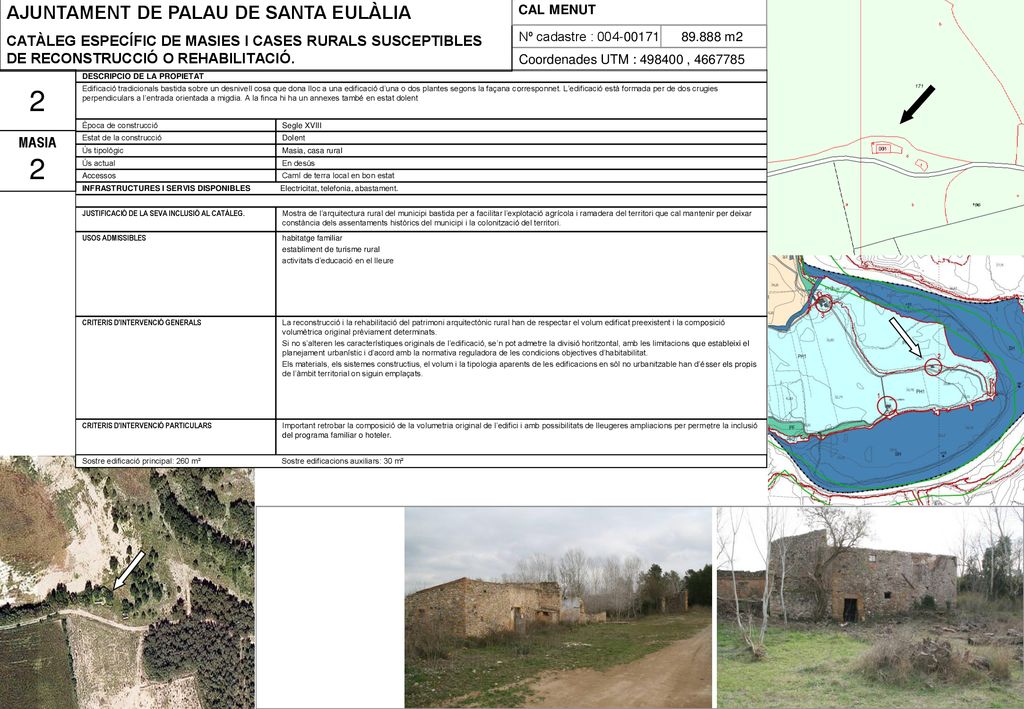Open the aerial orthophoto image
1024x709 pixels.
tap(127, 582)
